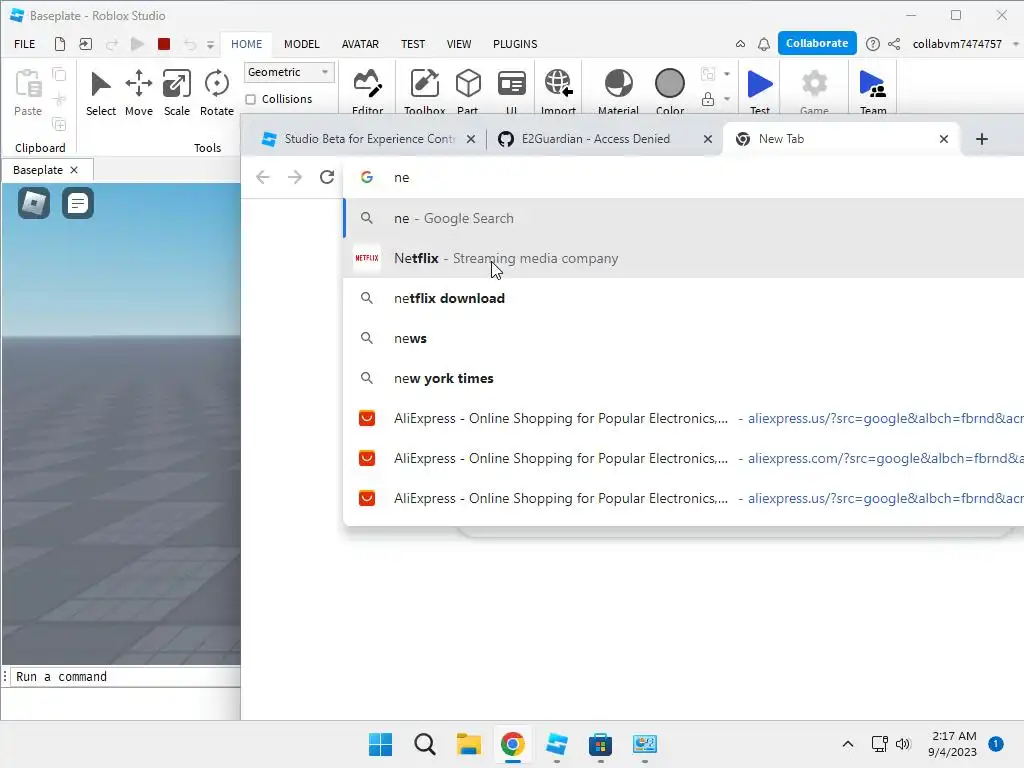Open Windows taskbar Search

click(x=424, y=744)
